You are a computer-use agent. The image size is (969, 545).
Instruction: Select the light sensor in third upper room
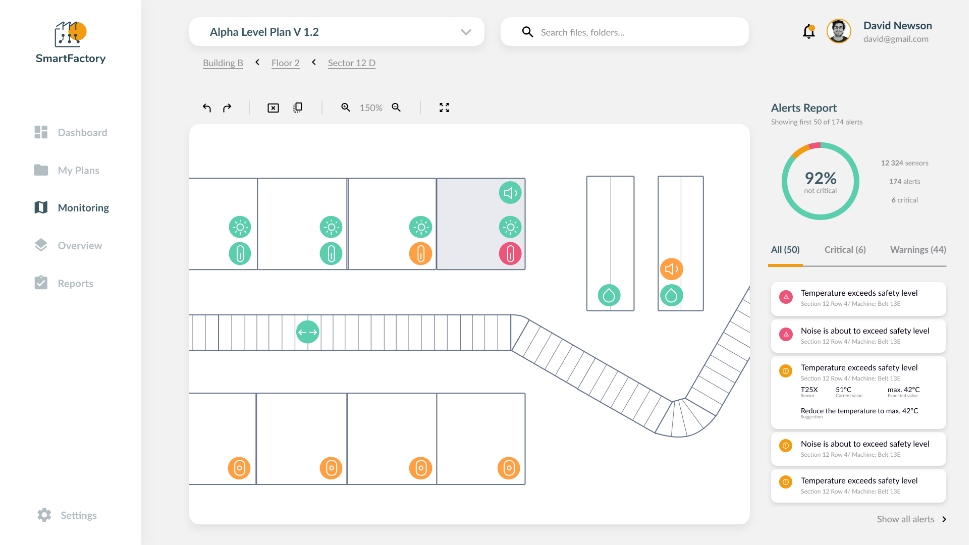point(421,227)
